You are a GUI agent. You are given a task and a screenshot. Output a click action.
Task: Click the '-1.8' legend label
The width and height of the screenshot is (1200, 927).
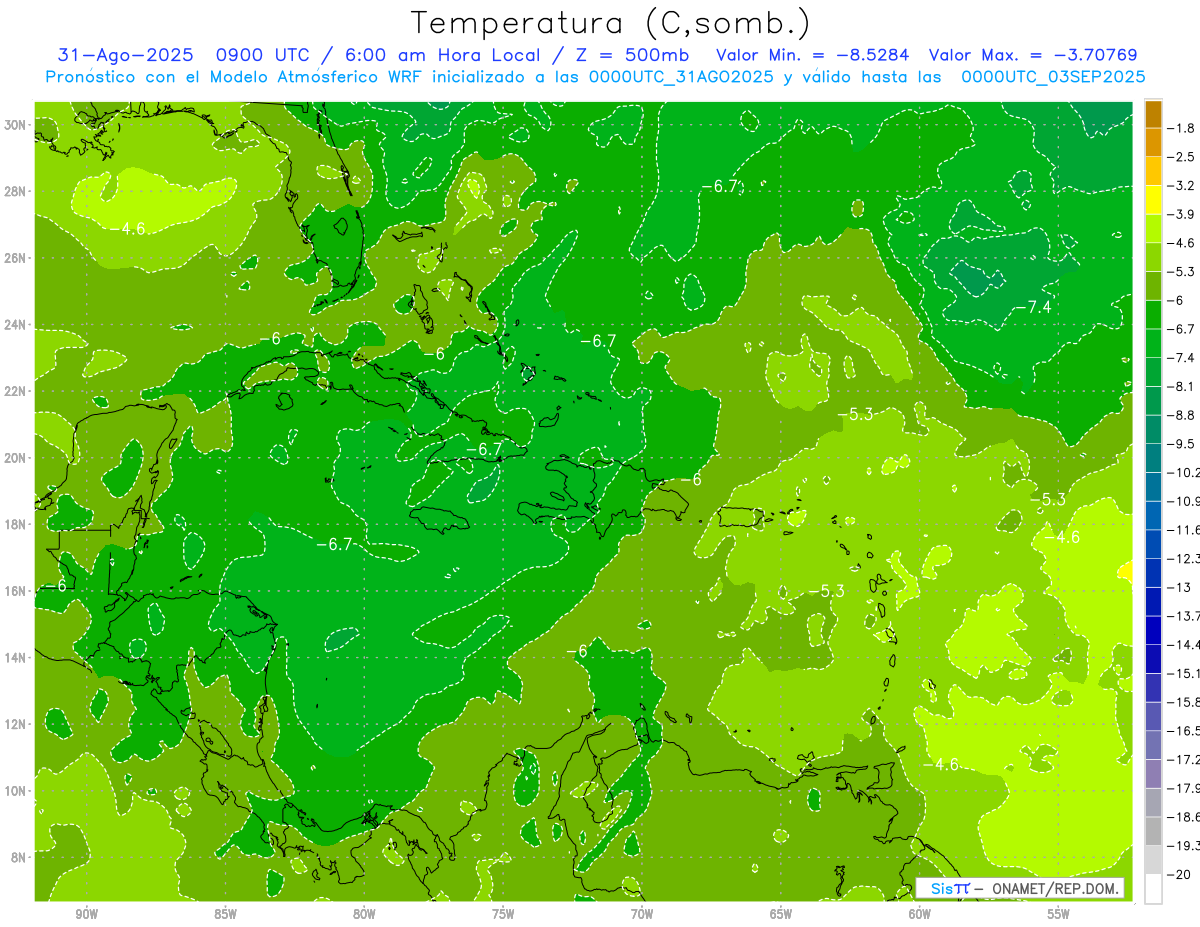tap(1182, 128)
